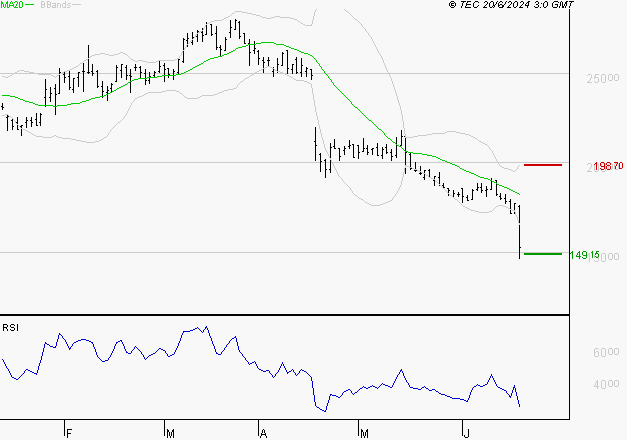Click the J month label on time axis
The image size is (627, 440).
[x=466, y=434]
